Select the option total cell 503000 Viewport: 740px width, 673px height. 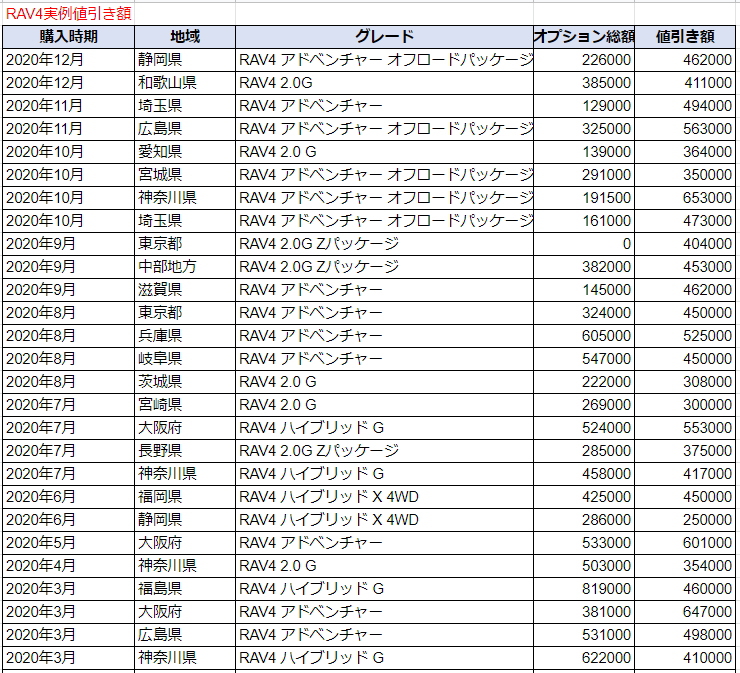pos(584,566)
